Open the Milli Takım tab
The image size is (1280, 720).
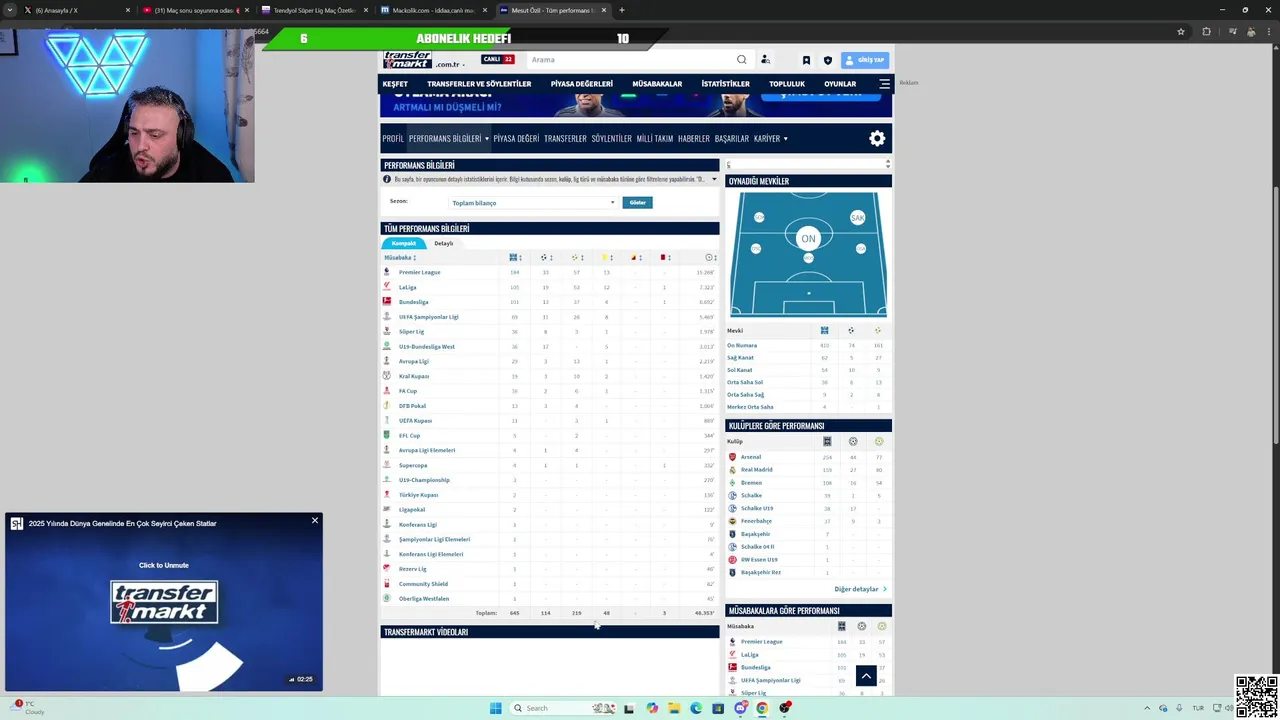pyautogui.click(x=655, y=139)
